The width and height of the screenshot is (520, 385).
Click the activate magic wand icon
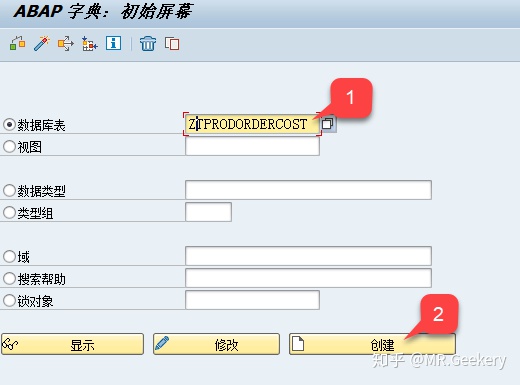(x=42, y=44)
